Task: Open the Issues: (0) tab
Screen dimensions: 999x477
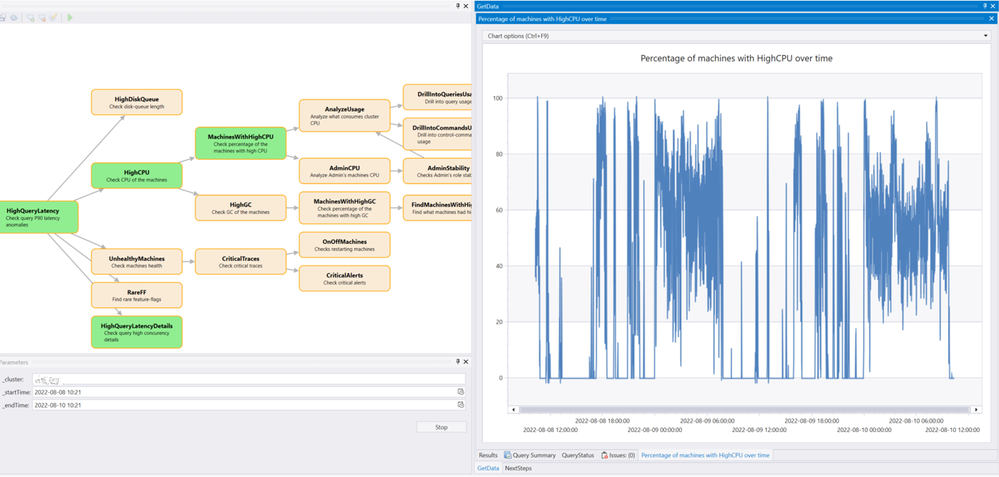Action: (618, 455)
